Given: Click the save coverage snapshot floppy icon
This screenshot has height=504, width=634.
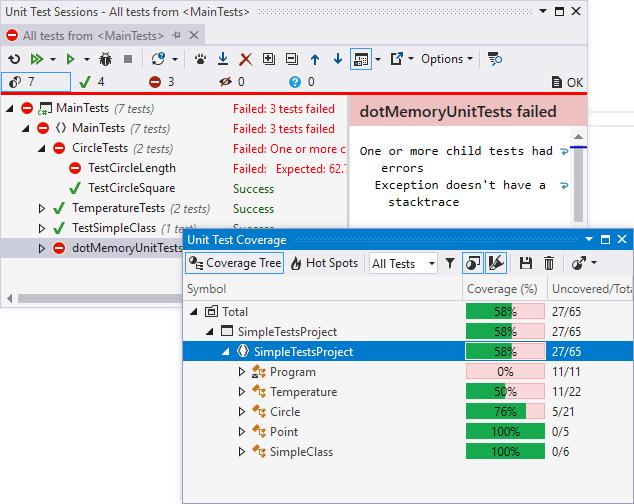Looking at the screenshot, I should pos(526,263).
